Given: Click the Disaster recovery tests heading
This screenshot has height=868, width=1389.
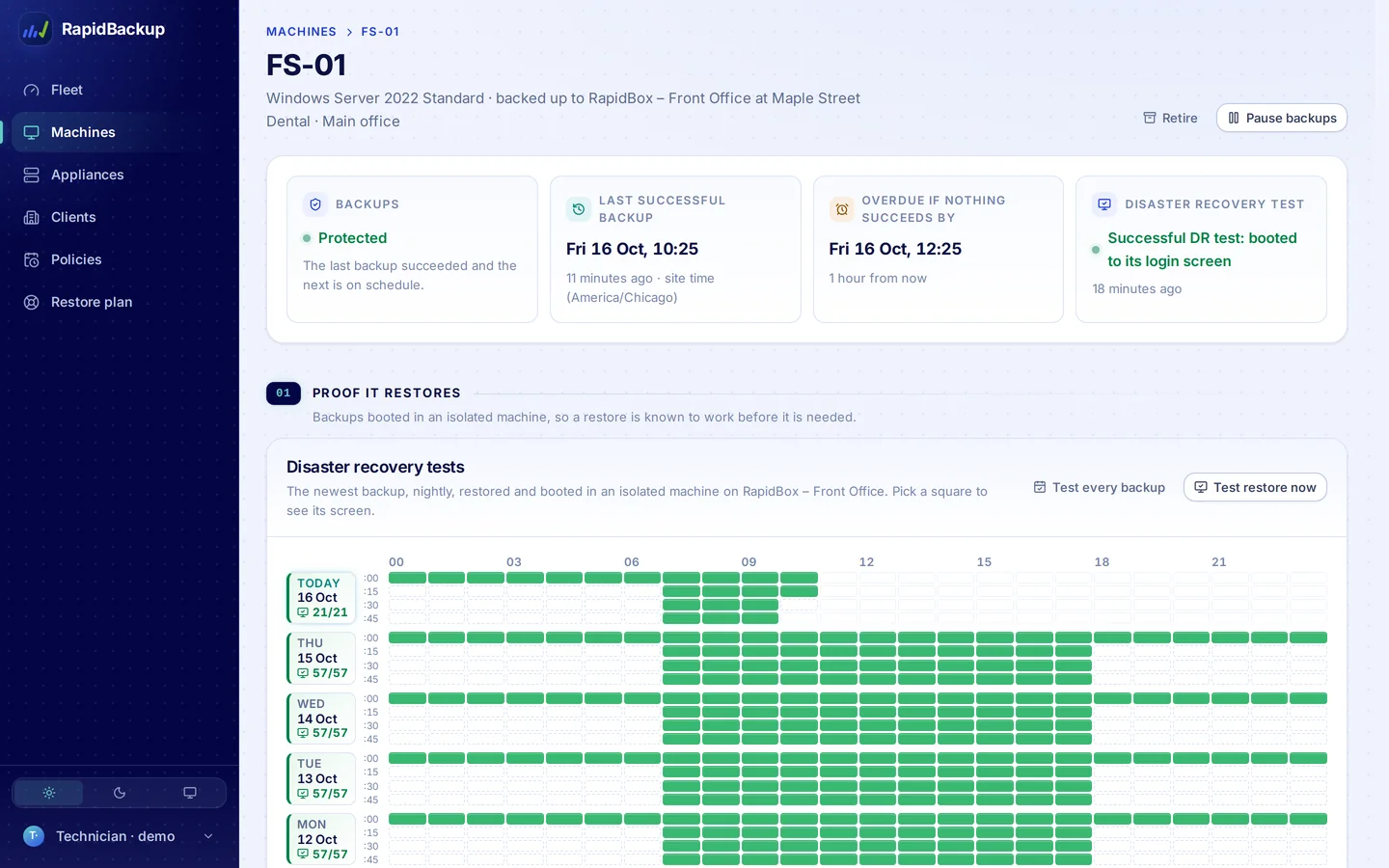Looking at the screenshot, I should point(375,467).
